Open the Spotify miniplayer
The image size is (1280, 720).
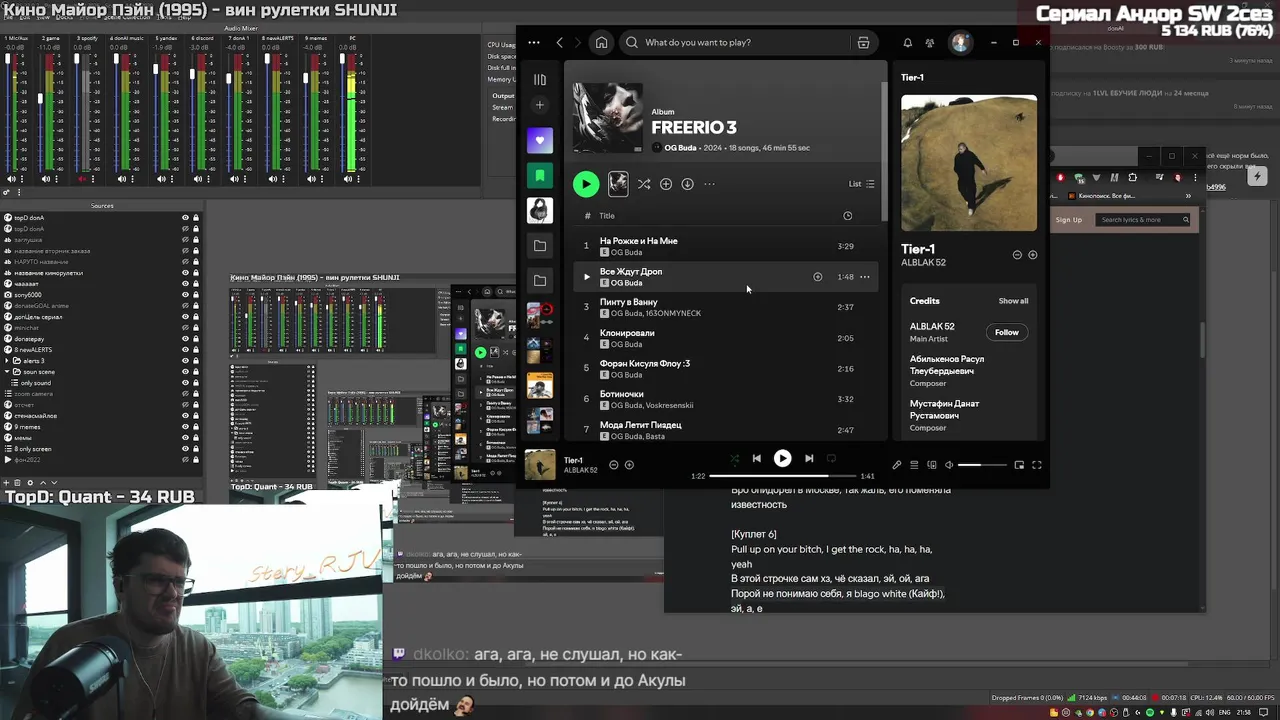click(x=1019, y=465)
